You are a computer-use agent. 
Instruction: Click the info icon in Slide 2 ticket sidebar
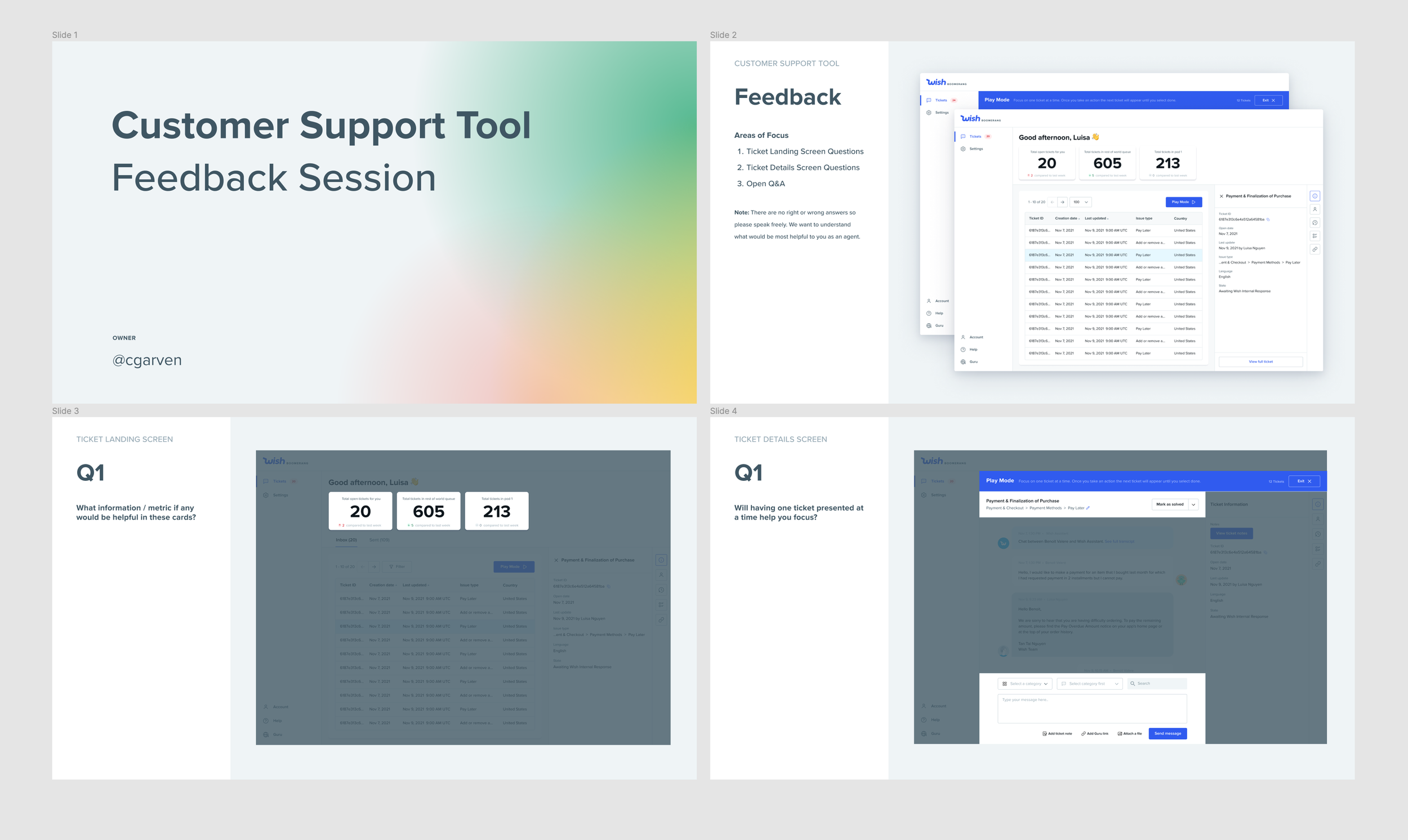(x=1315, y=196)
